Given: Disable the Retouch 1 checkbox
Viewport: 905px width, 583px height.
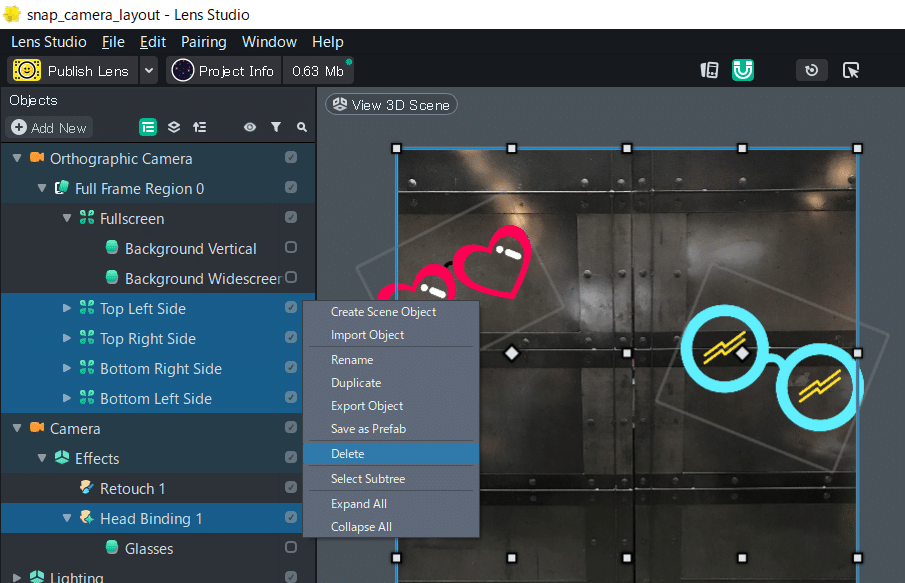Looking at the screenshot, I should 291,488.
